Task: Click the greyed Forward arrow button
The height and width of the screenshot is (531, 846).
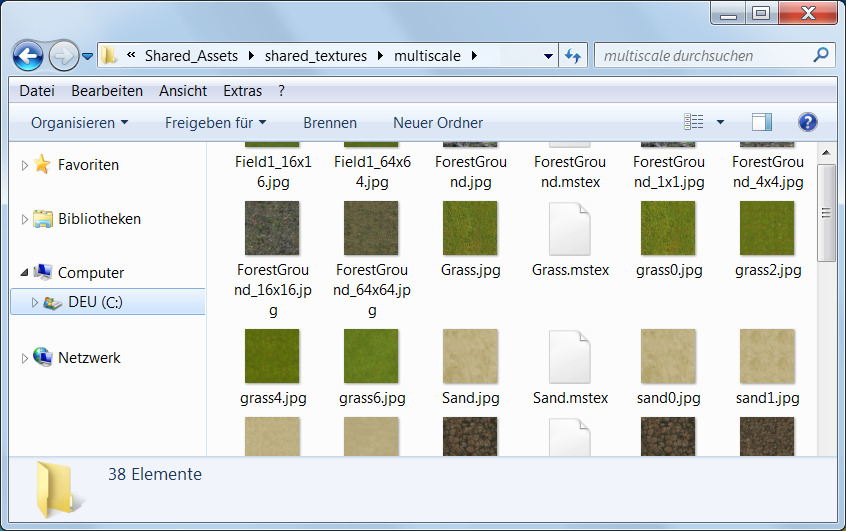Action: [x=64, y=55]
